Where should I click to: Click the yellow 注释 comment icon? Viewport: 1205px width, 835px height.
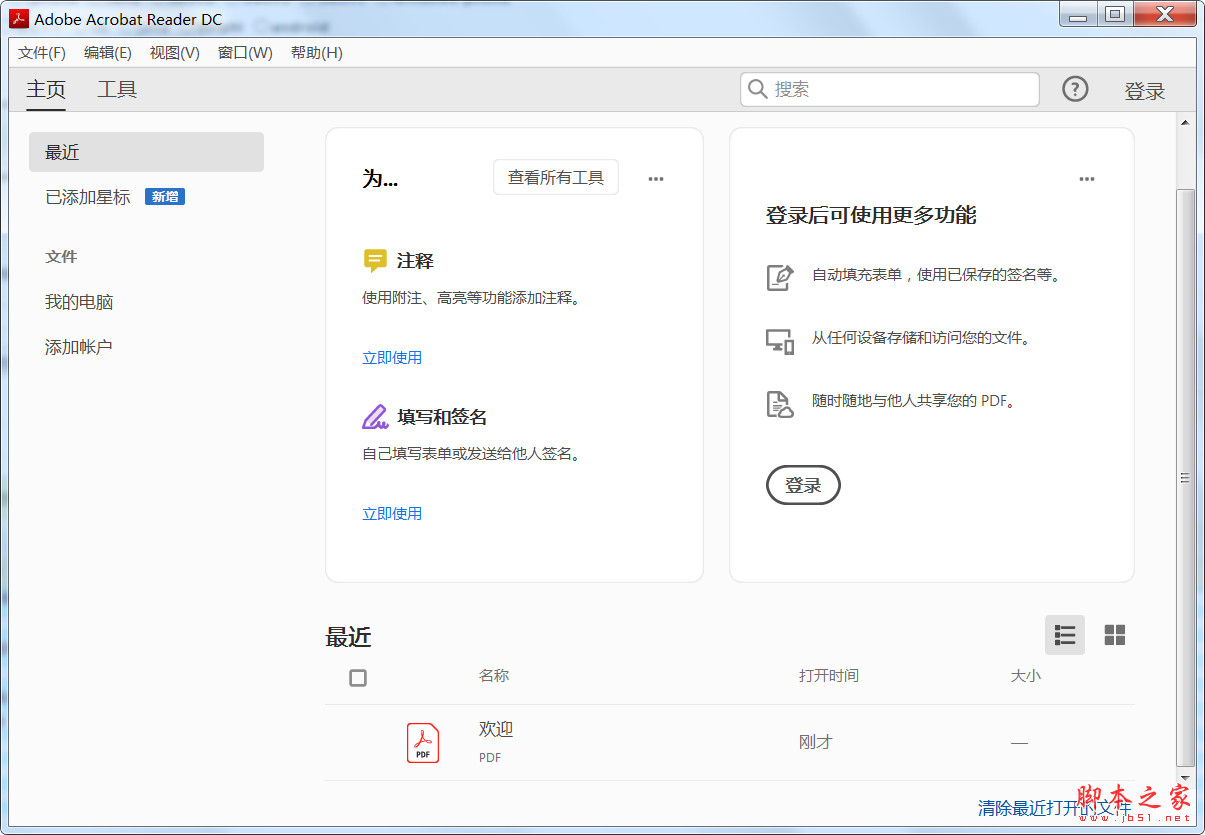375,261
